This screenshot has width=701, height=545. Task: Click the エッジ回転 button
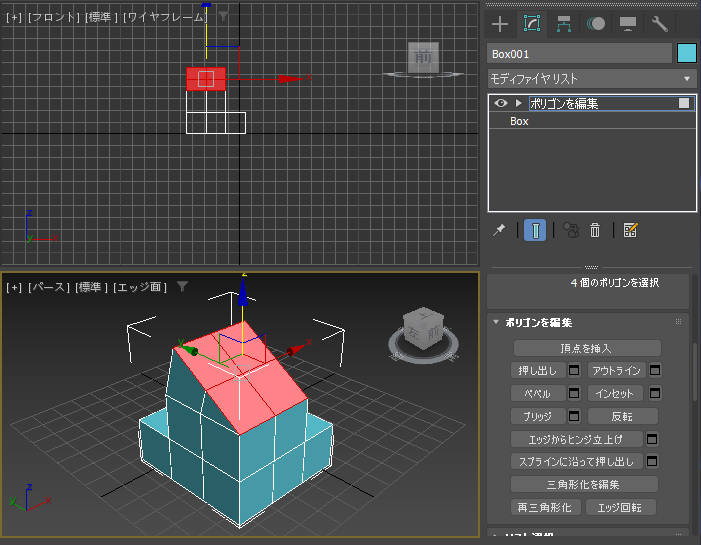621,507
